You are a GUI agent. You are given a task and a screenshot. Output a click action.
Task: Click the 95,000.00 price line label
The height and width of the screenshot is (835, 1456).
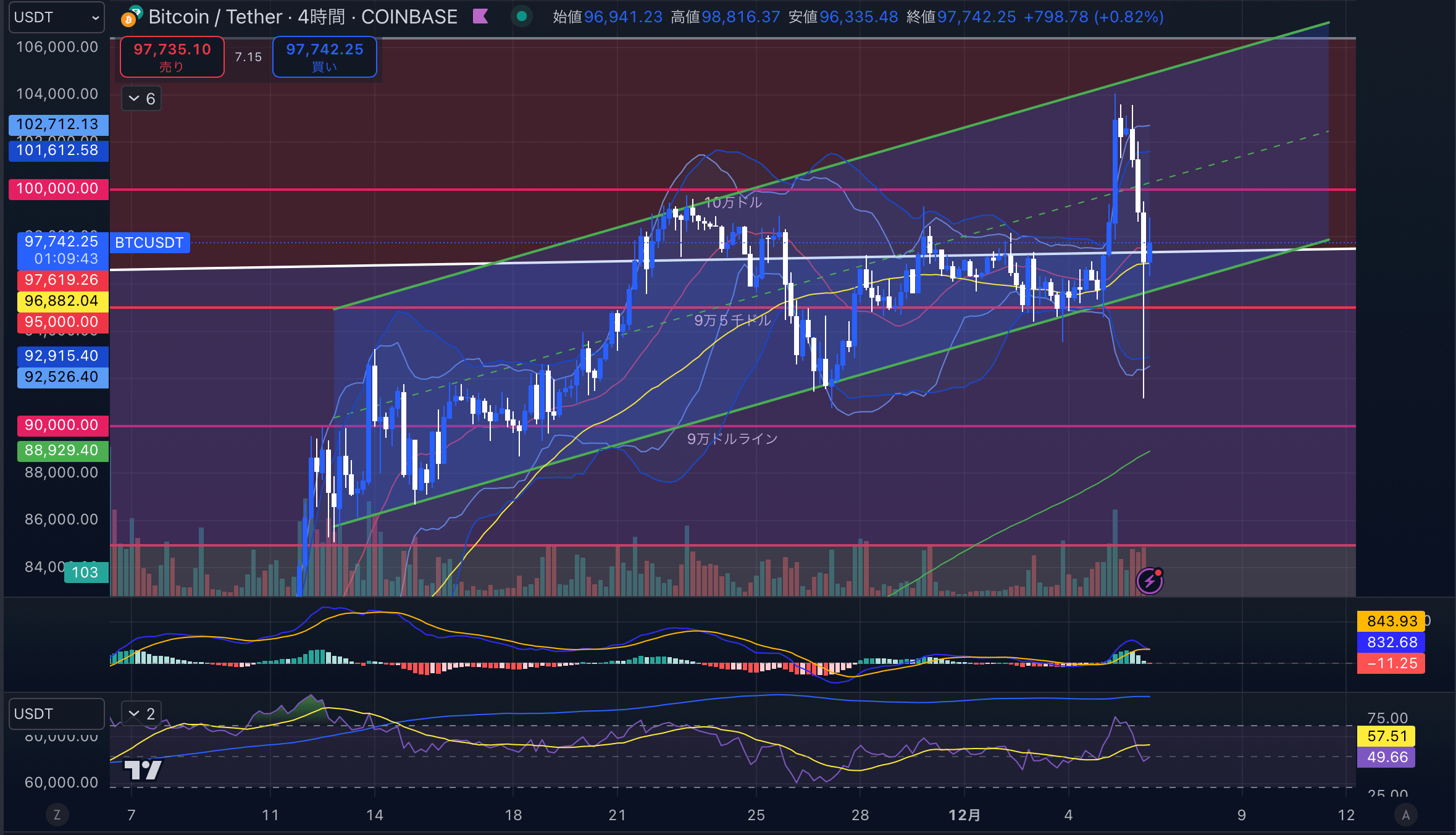tap(62, 322)
